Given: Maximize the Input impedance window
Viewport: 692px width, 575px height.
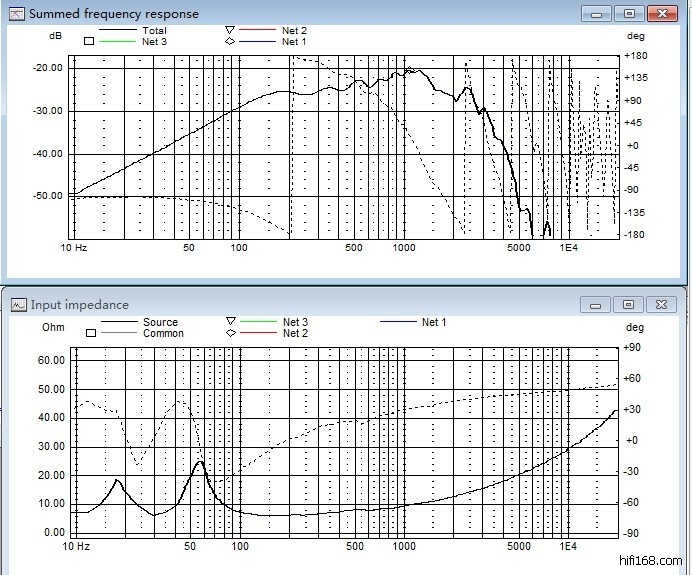Looking at the screenshot, I should tap(628, 304).
